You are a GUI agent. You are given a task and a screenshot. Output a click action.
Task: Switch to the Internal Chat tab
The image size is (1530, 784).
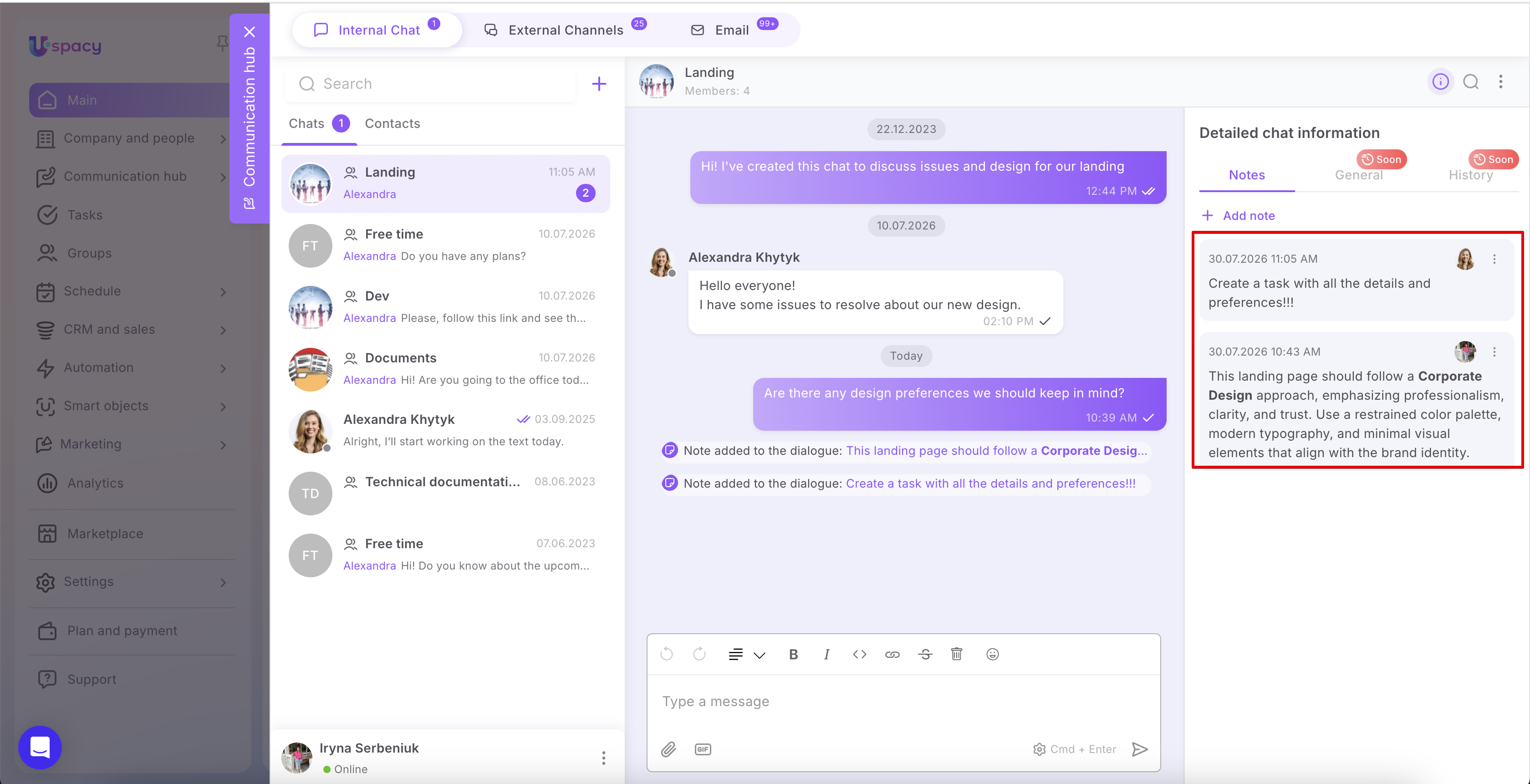click(x=377, y=30)
